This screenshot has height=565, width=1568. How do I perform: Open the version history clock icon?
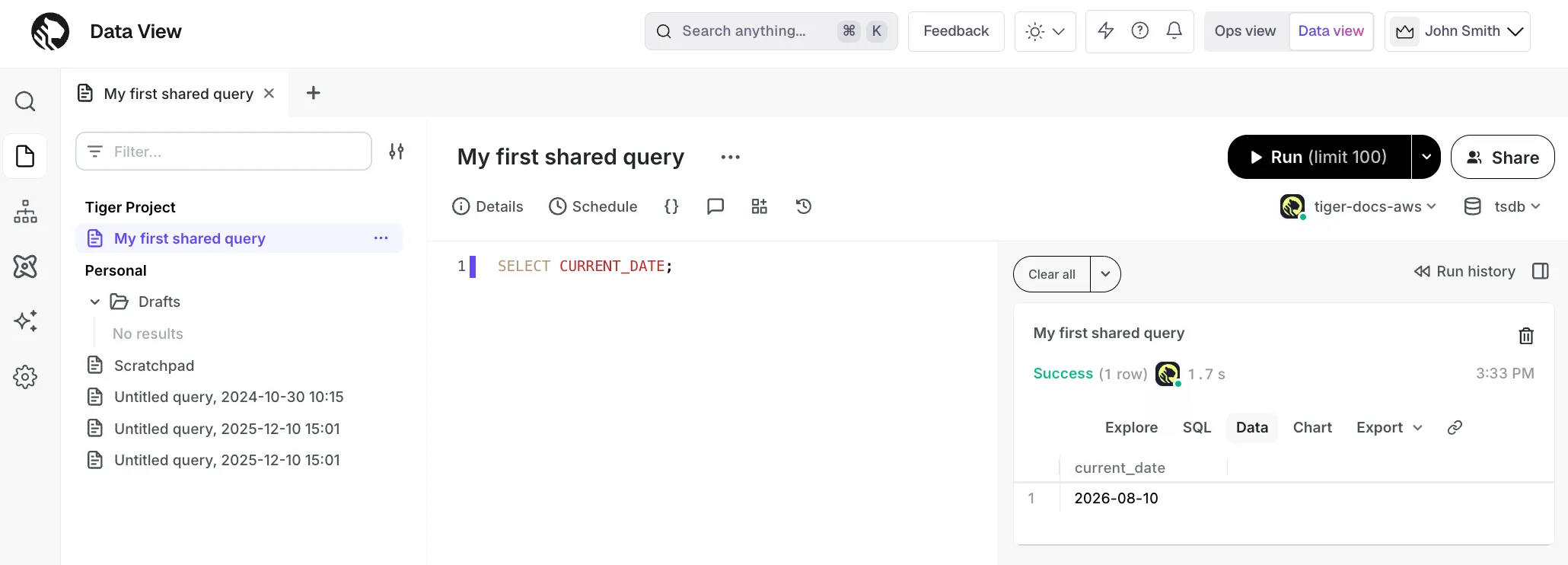(804, 206)
